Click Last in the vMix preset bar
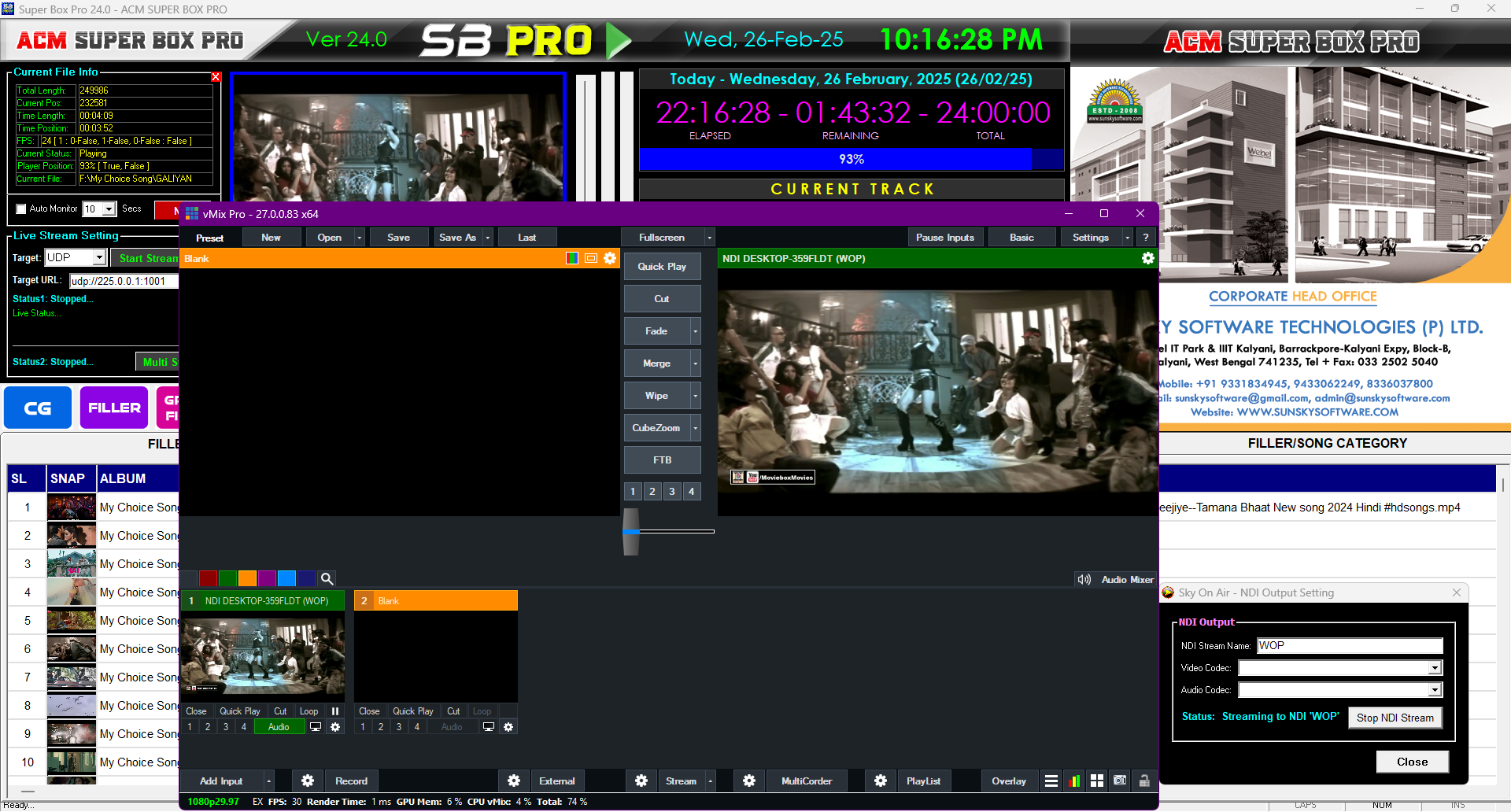 click(x=527, y=238)
